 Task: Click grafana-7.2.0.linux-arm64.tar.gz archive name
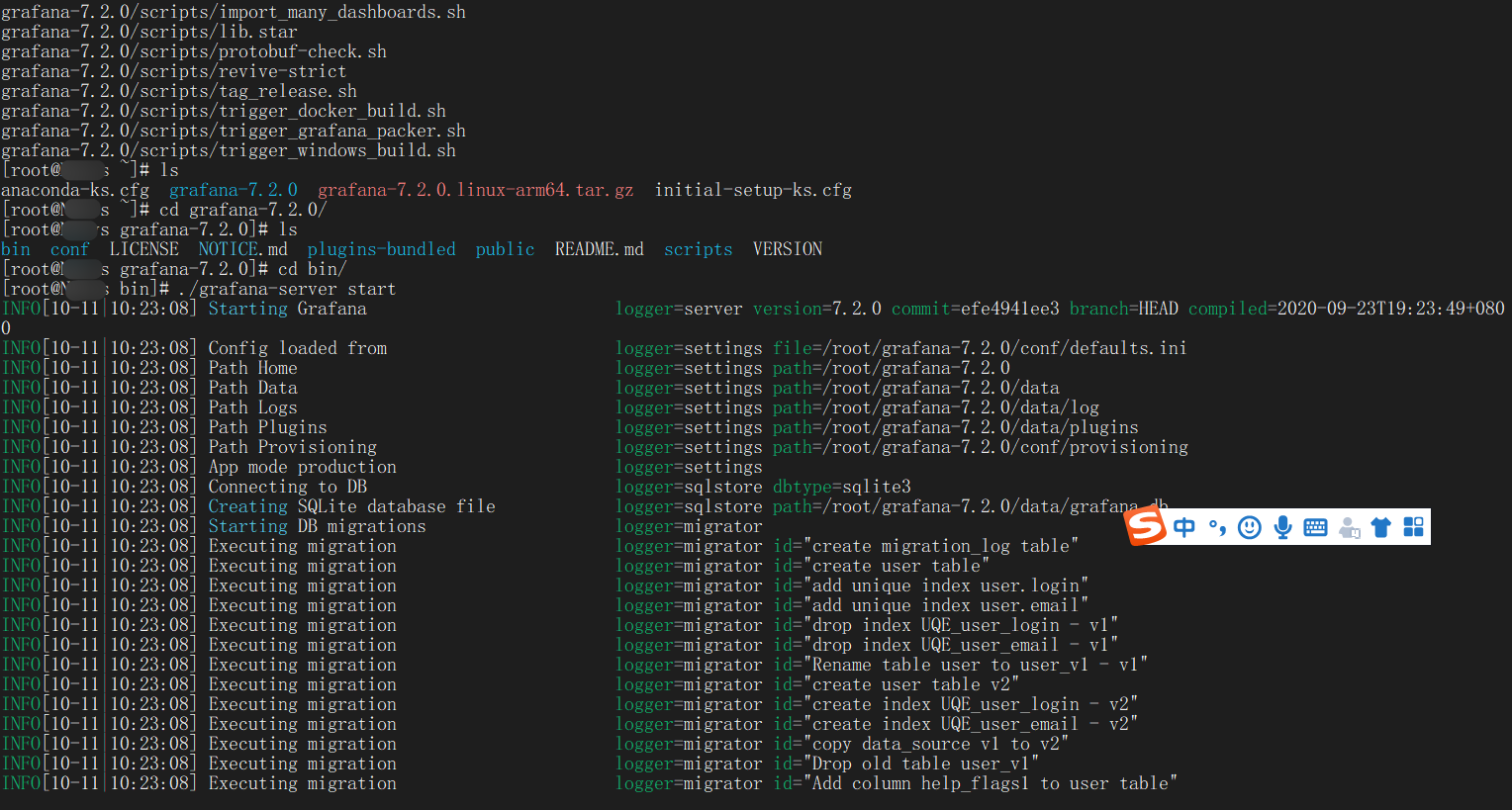coord(475,190)
